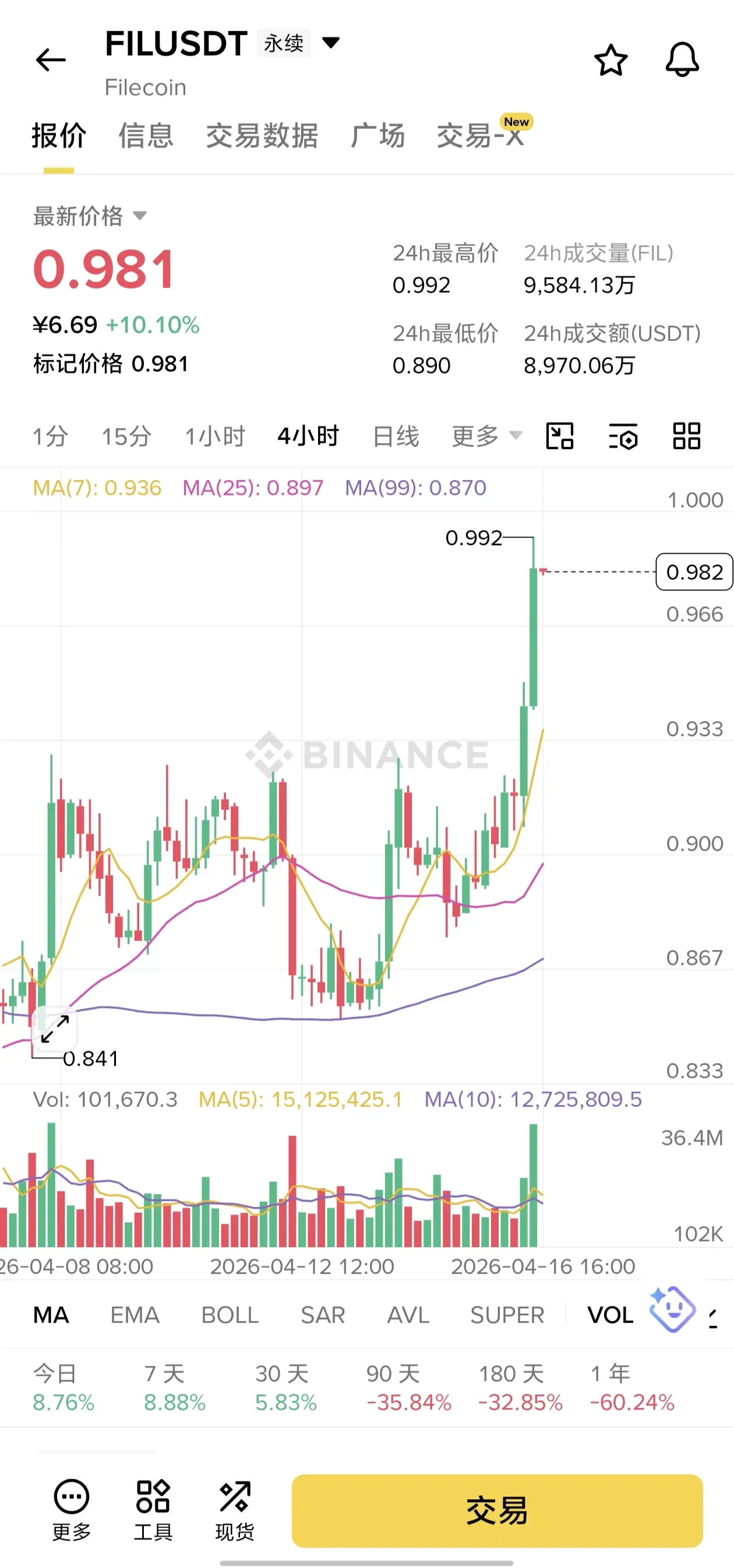Tap the 30 天 5.83% performance

coord(286,1388)
